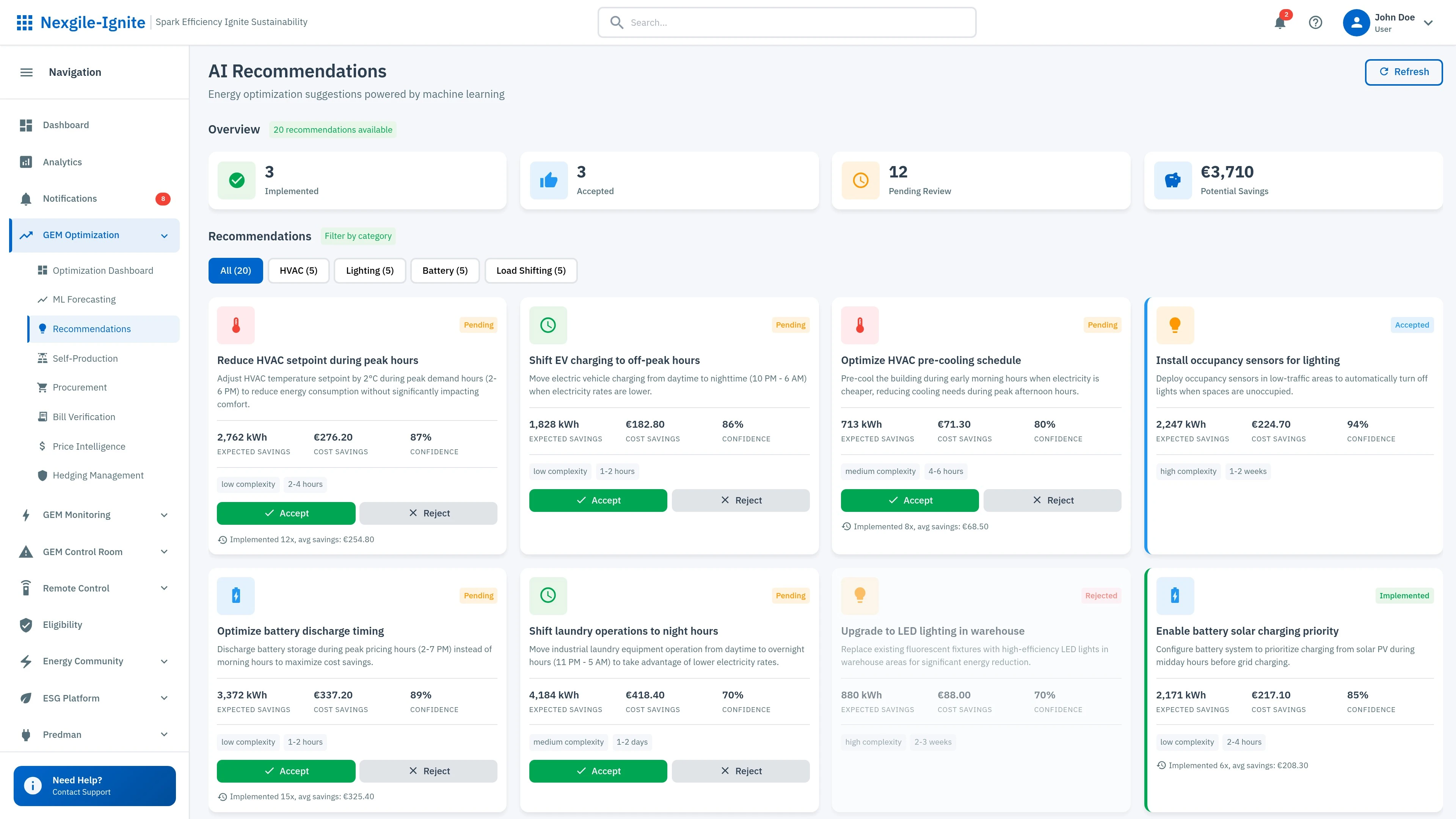
Task: Click the Price Intelligence dollar icon
Action: click(42, 446)
